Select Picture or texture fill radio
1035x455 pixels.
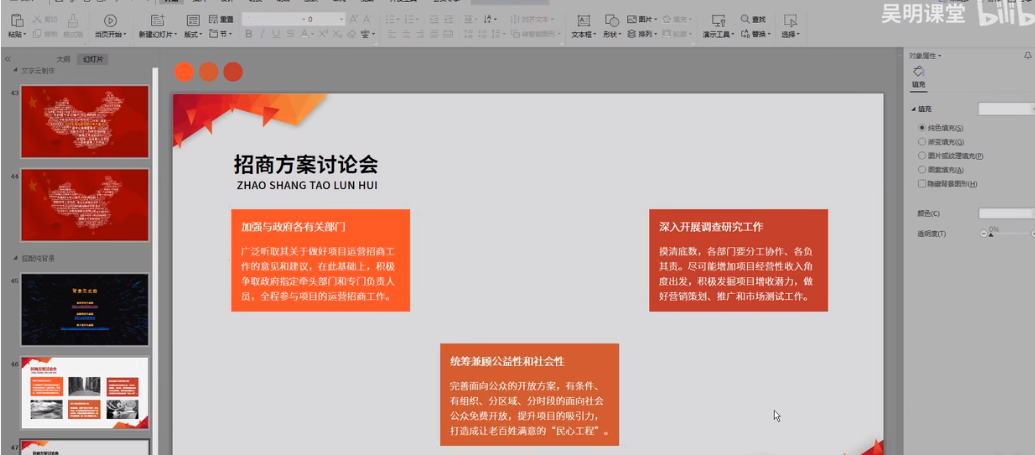pos(922,156)
